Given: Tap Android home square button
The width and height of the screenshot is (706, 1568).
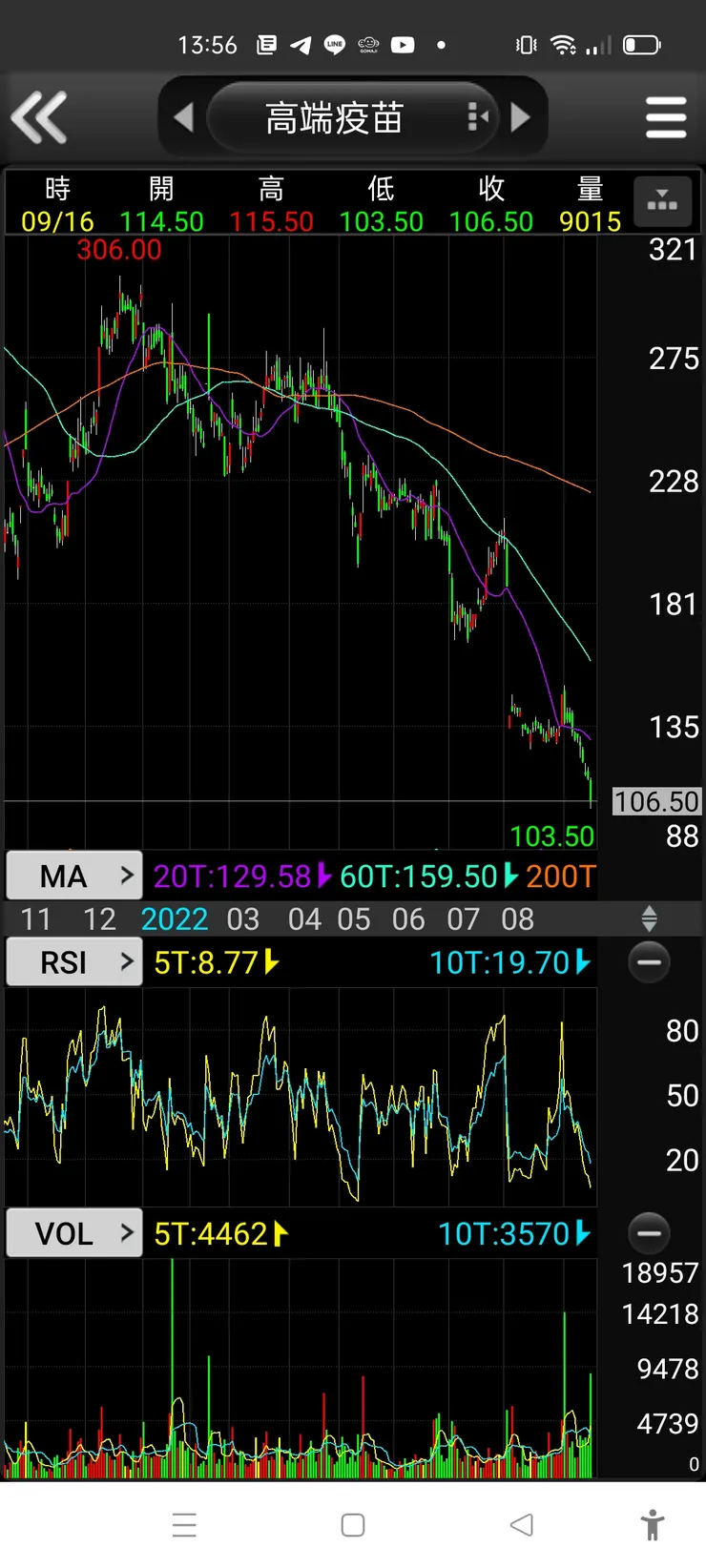Looking at the screenshot, I should tap(353, 1524).
